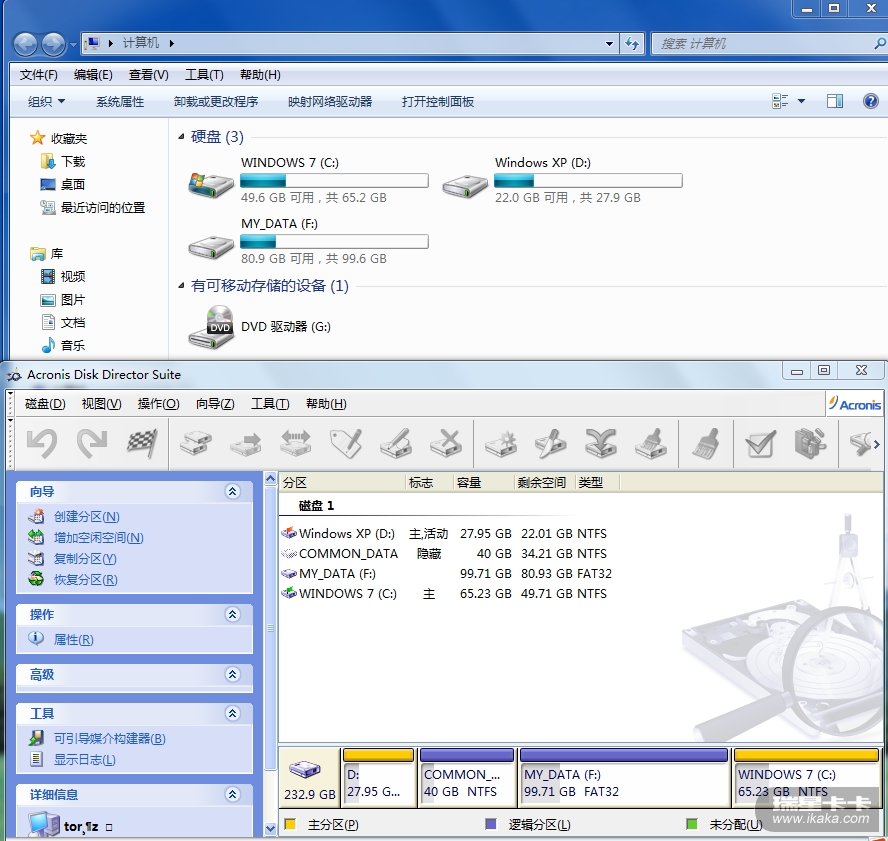Open the Explorer address bar dropdown

pos(609,44)
